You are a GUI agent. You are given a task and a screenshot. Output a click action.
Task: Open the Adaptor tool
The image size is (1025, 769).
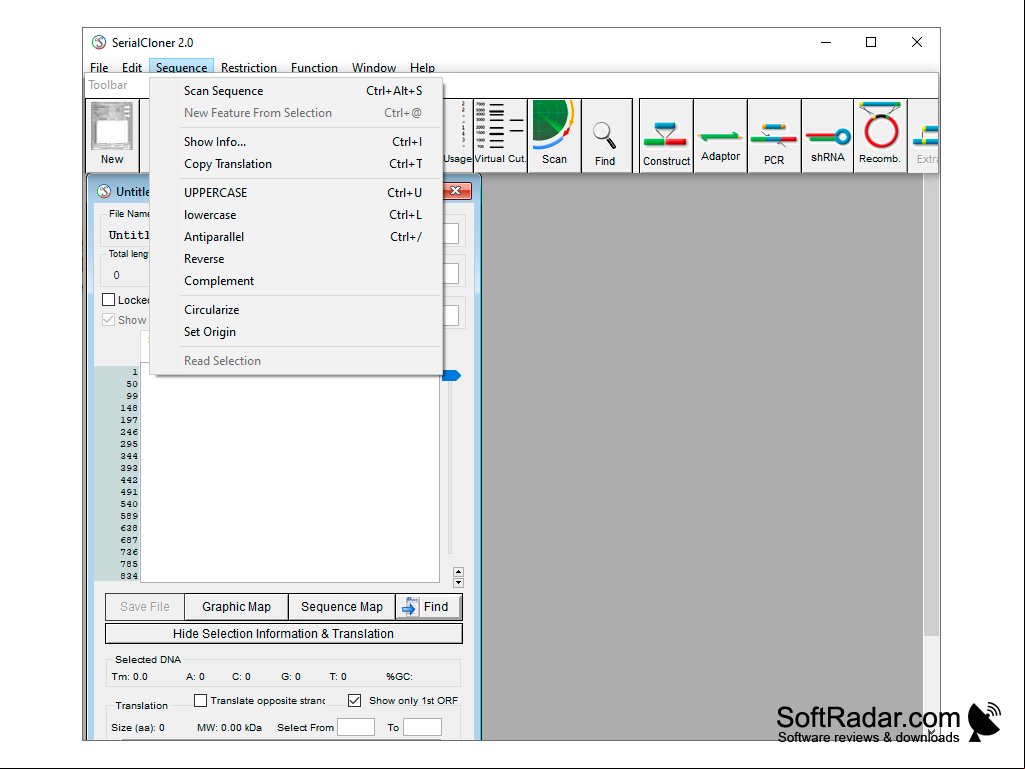coord(720,135)
